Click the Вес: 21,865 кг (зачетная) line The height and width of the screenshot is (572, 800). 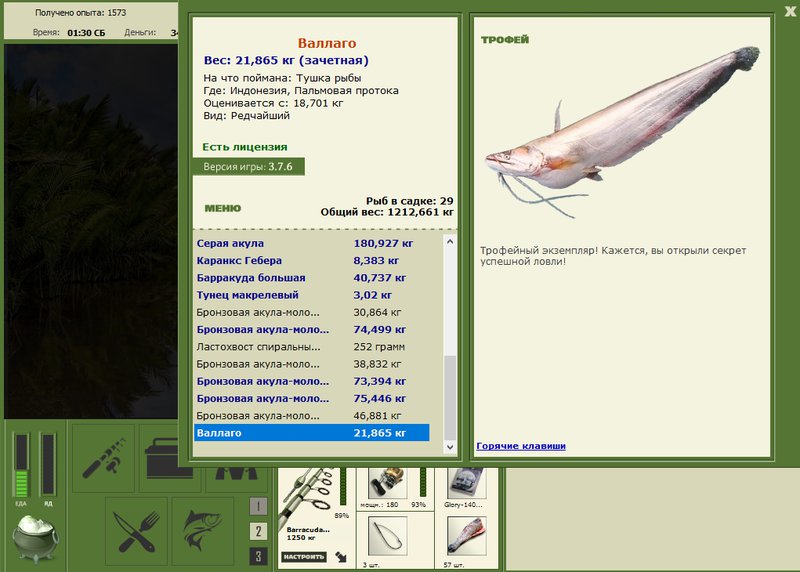click(x=286, y=60)
